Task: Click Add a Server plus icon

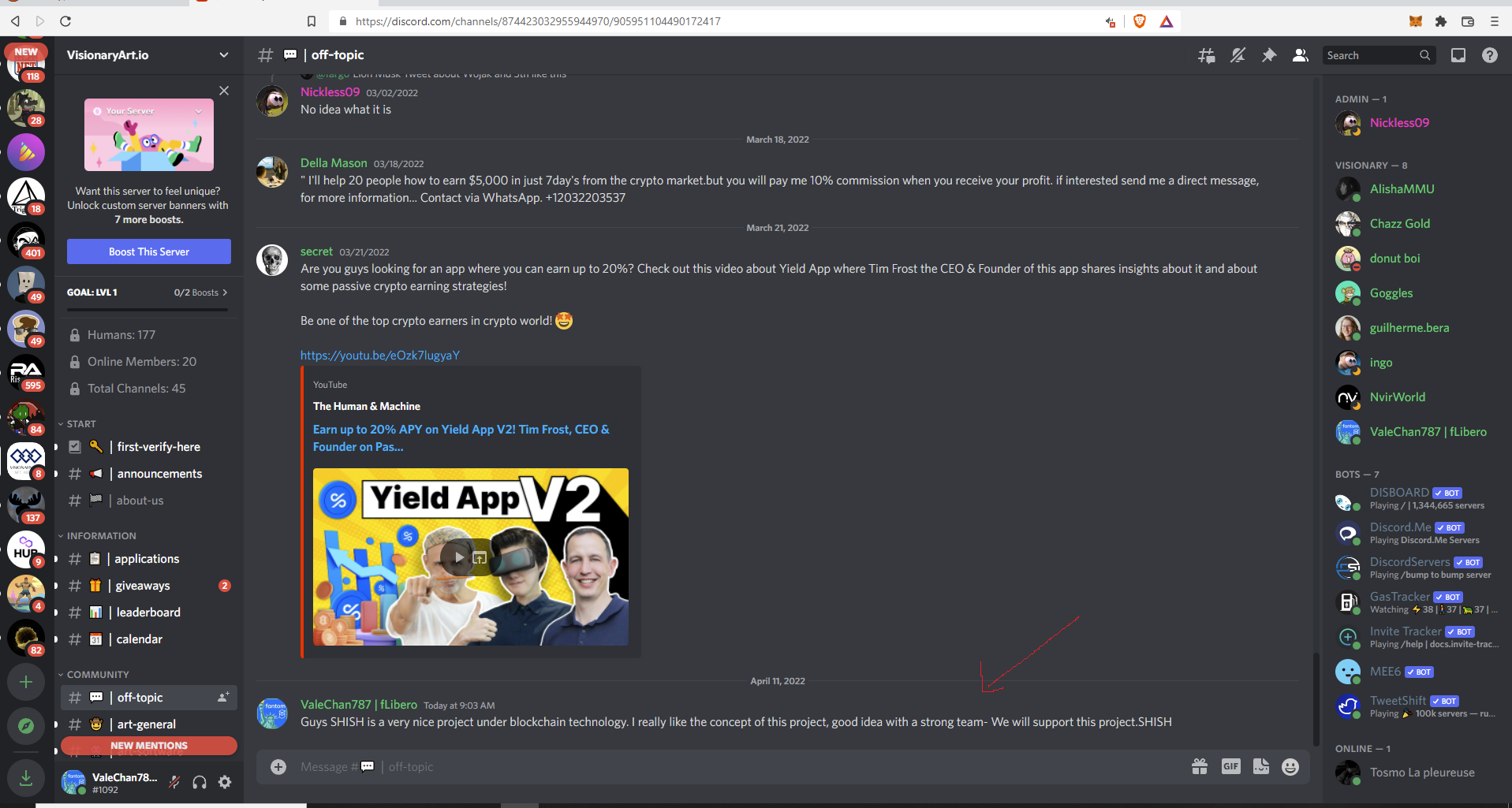Action: pos(26,682)
